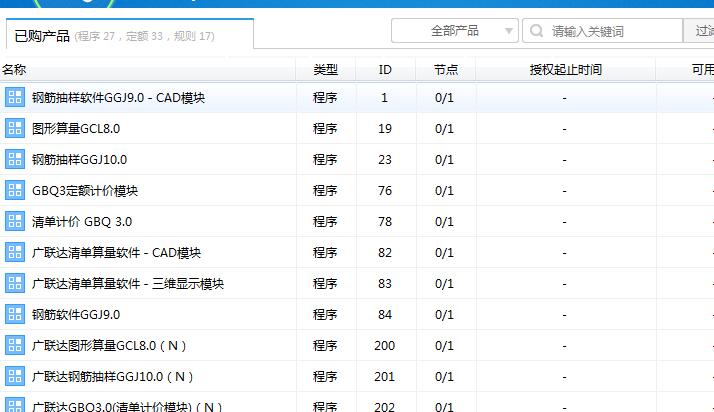Select 广联达清单算量软件 - 三维显示模块 name

(128, 284)
